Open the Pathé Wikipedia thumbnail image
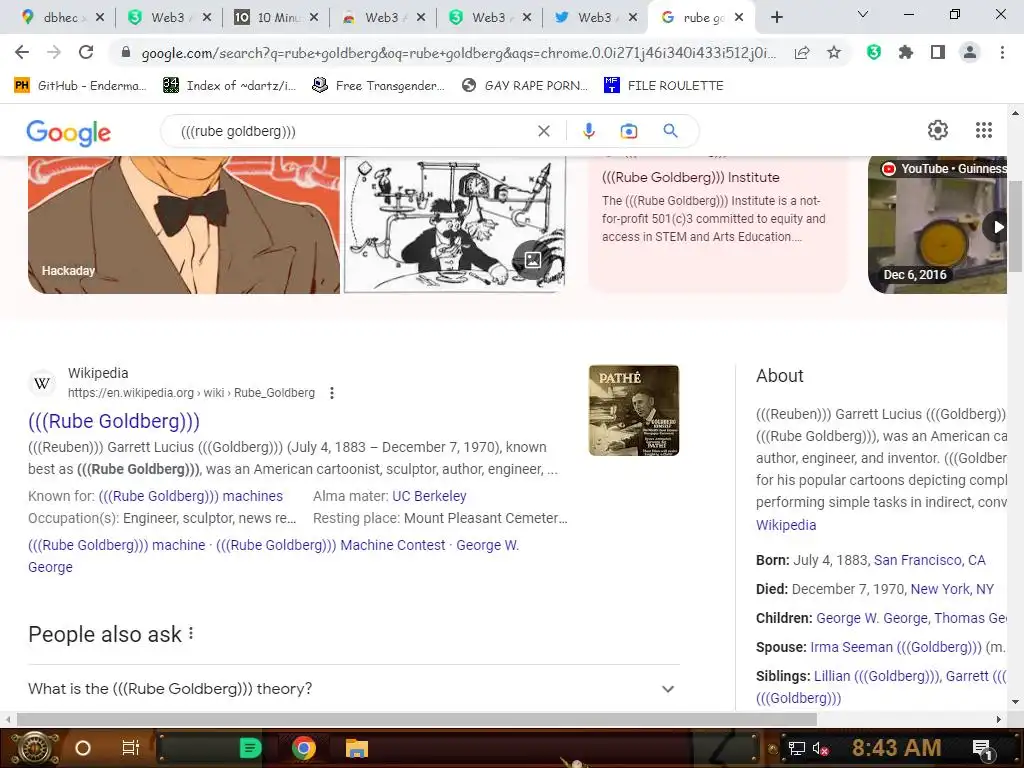 pos(633,410)
